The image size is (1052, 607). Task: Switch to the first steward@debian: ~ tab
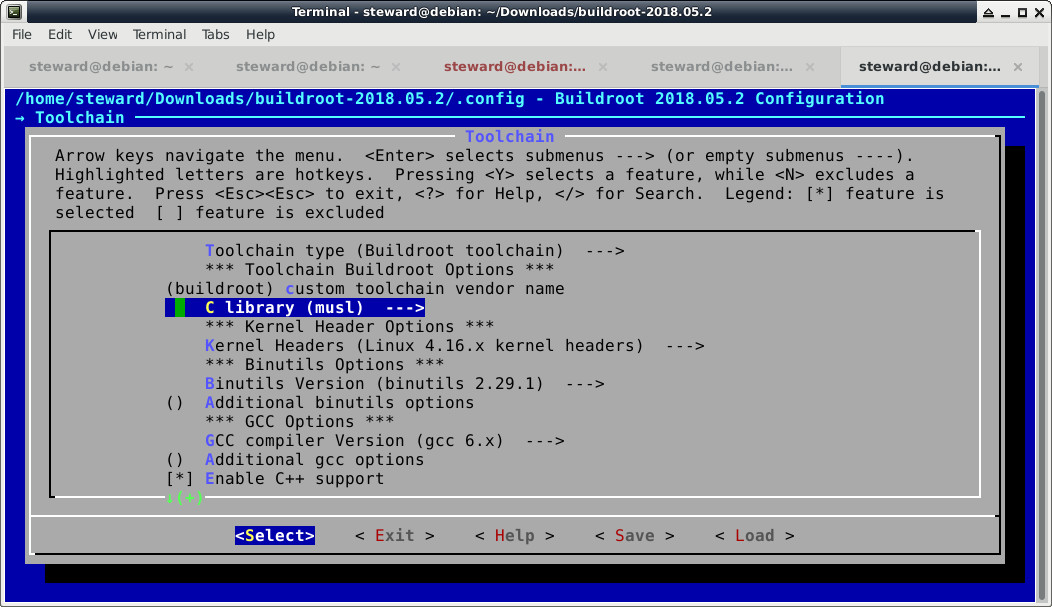[x=101, y=66]
